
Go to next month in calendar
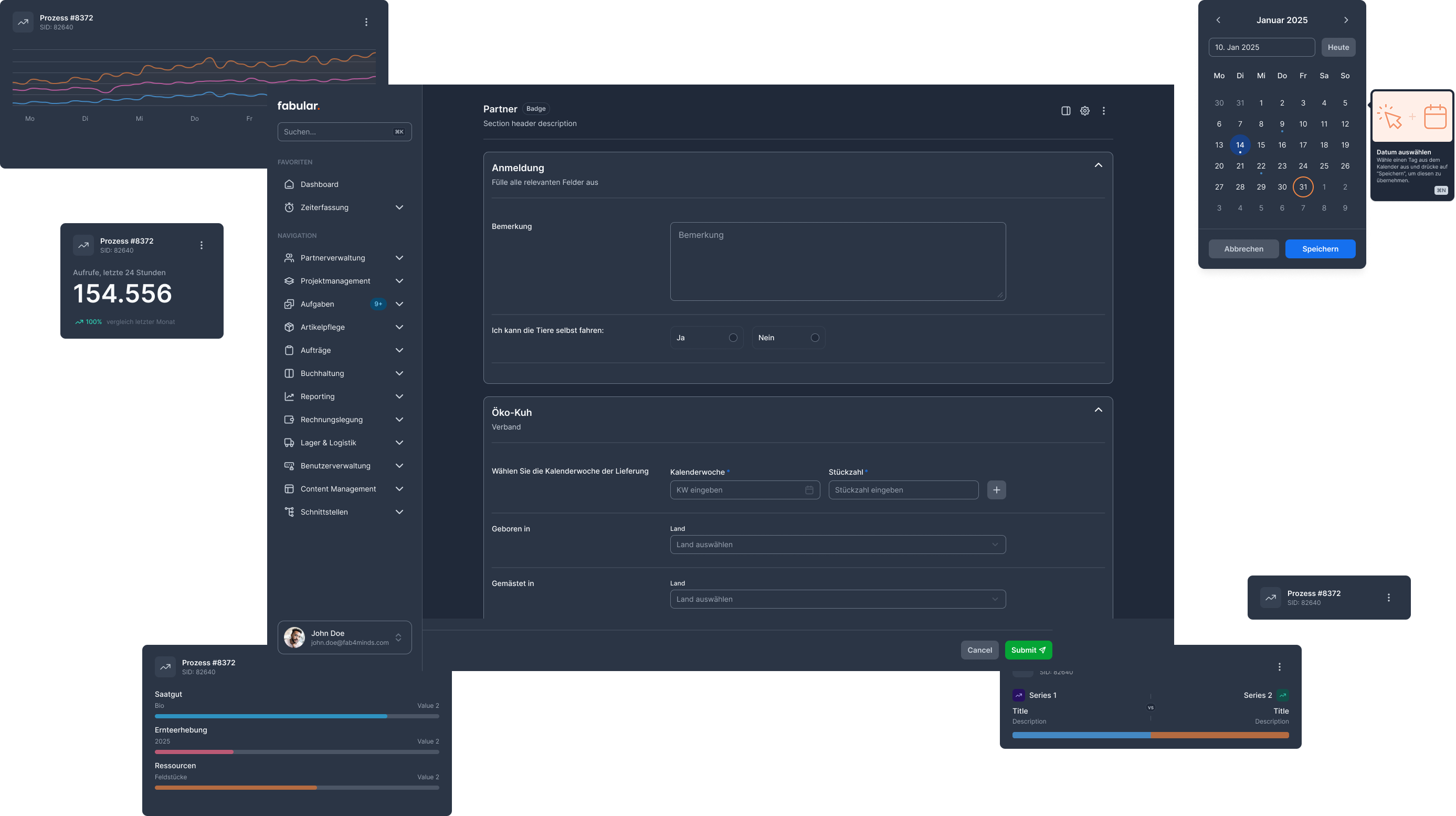tap(1346, 20)
